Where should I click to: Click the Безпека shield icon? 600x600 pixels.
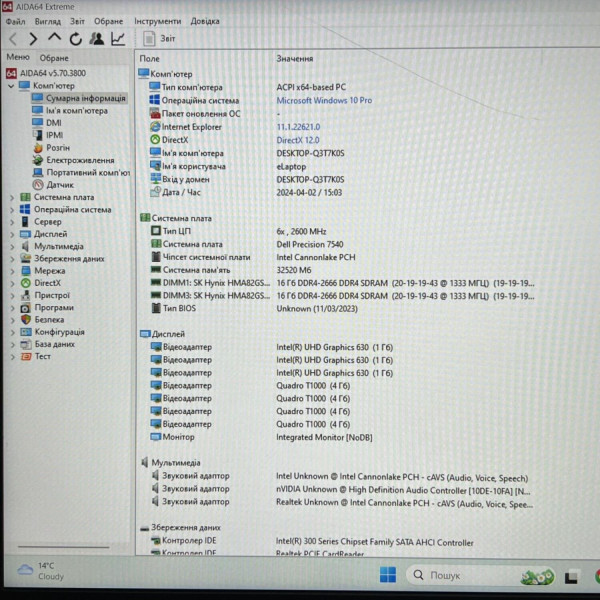[26, 320]
